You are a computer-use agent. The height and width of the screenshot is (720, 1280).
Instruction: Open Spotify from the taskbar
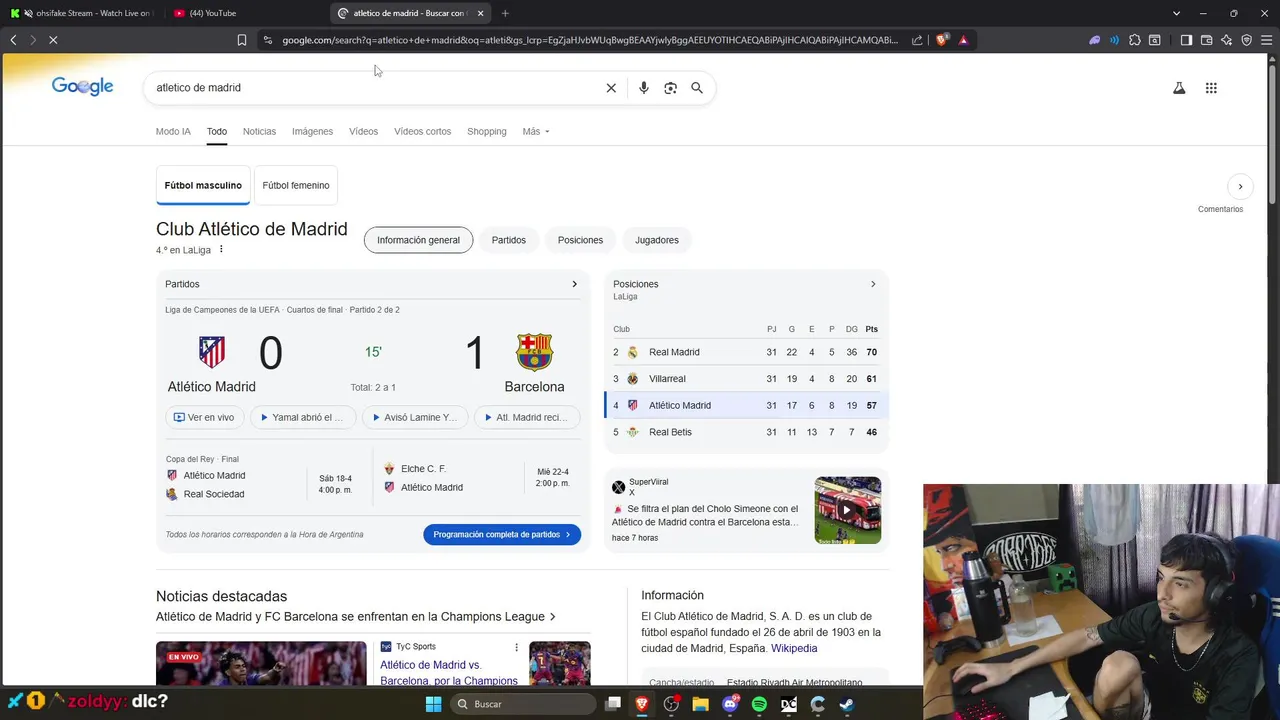759,704
